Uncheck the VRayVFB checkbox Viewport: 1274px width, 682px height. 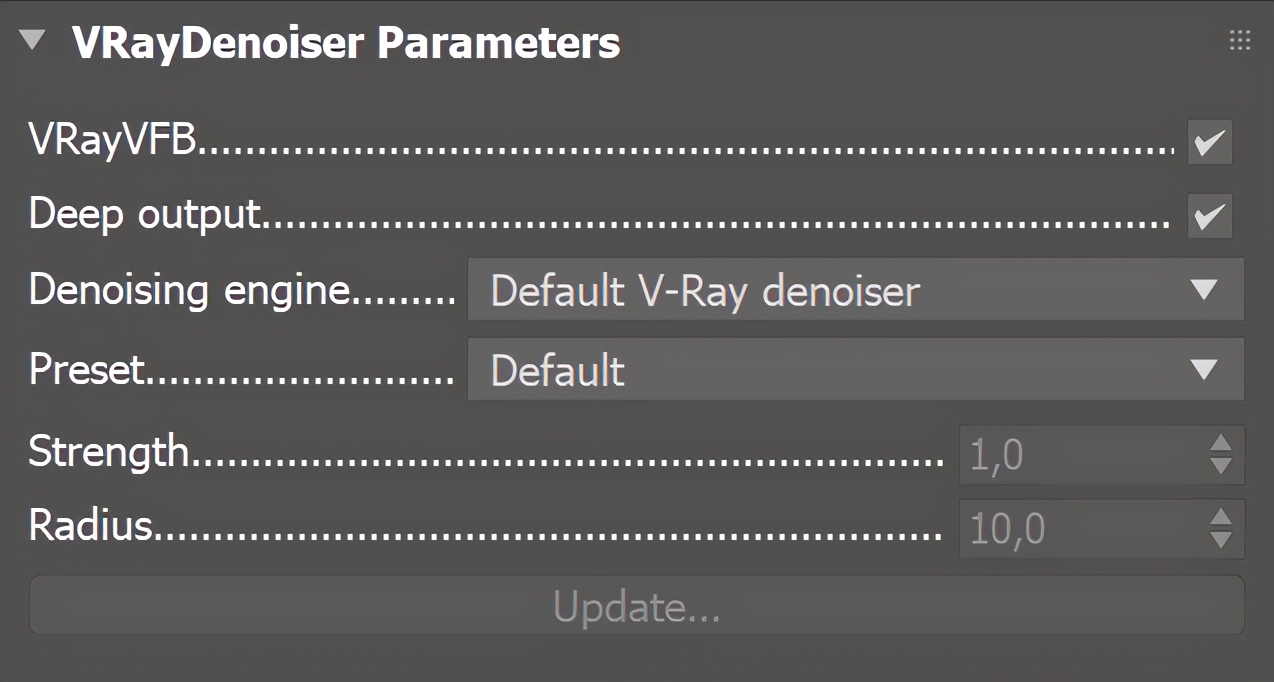pos(1210,142)
